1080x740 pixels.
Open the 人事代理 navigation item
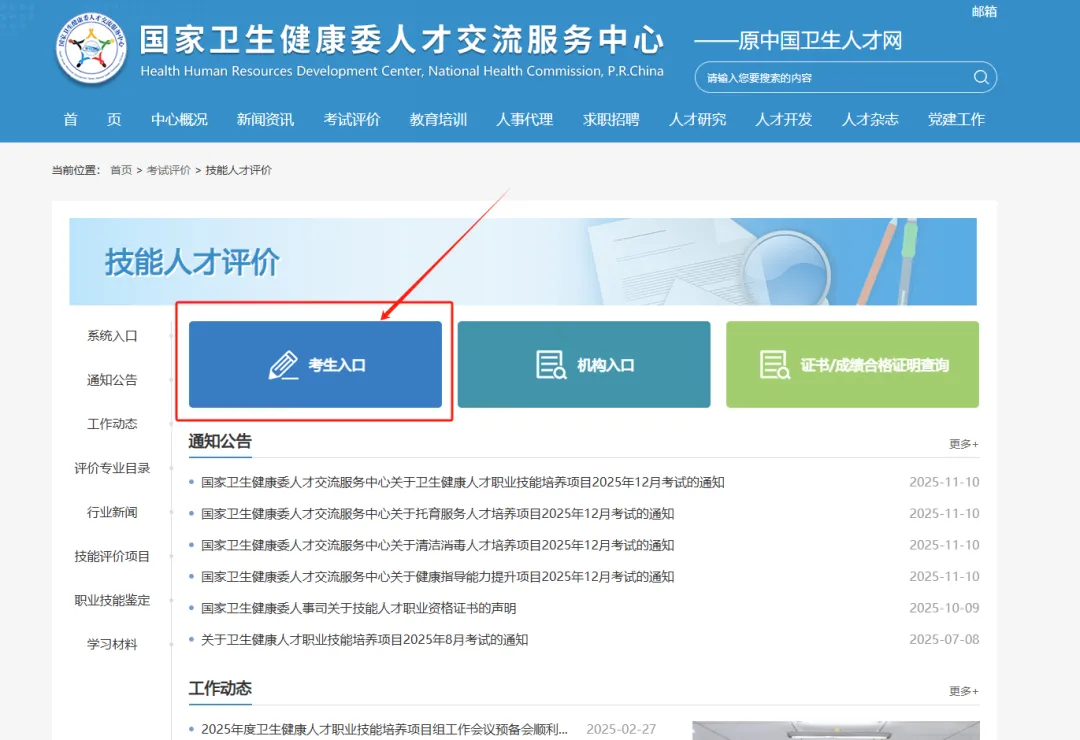click(525, 119)
